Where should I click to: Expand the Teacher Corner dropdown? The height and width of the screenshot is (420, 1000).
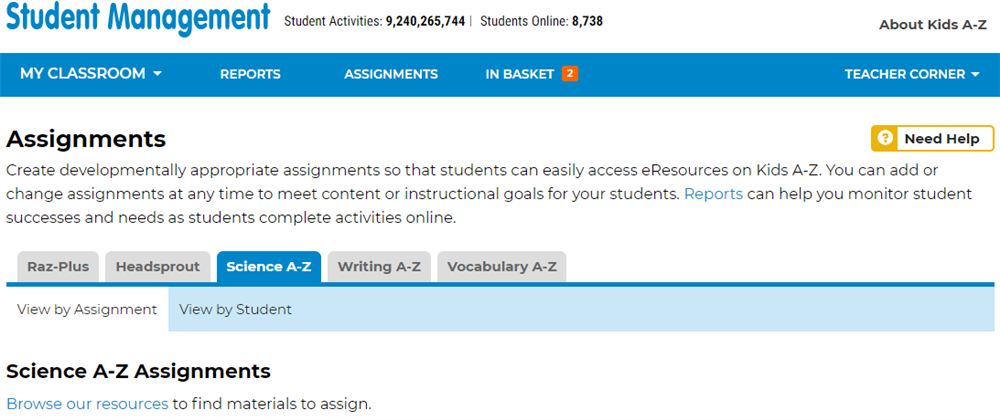(911, 74)
